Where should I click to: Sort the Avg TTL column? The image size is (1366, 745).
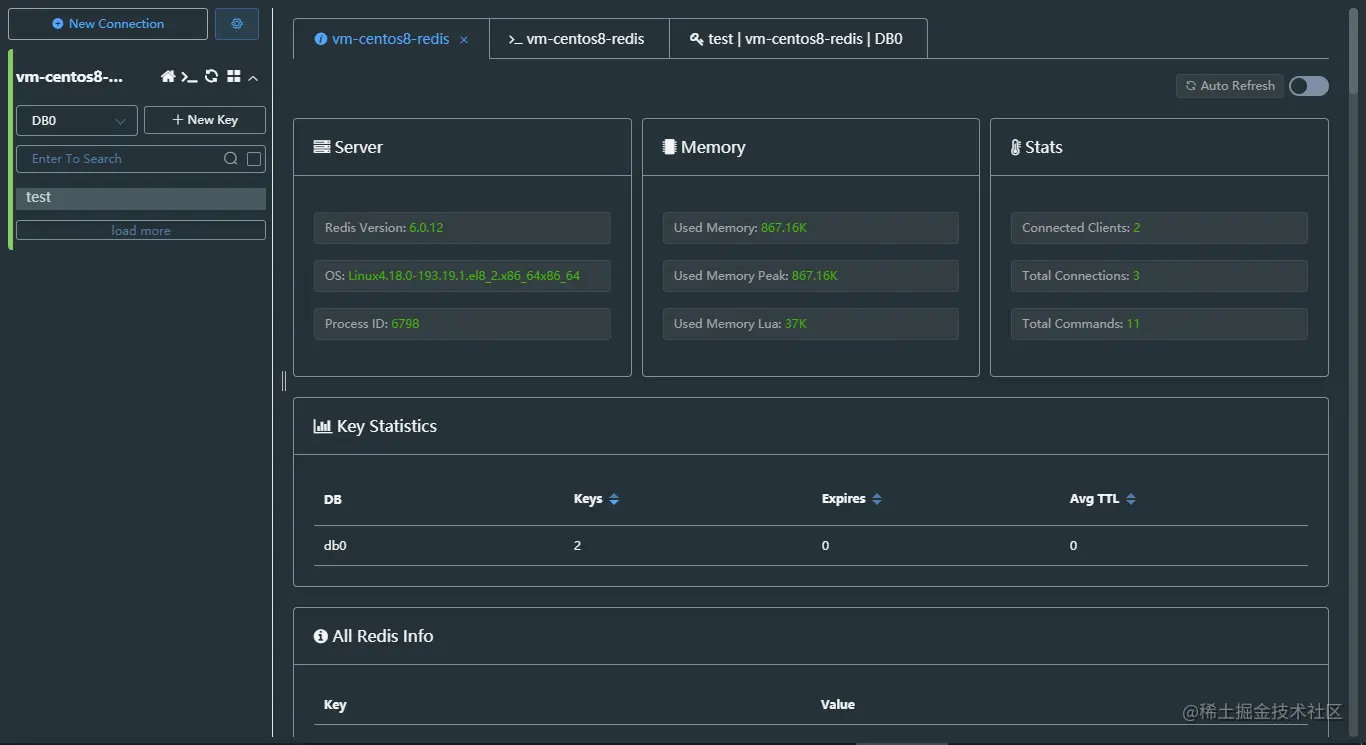click(x=1131, y=499)
